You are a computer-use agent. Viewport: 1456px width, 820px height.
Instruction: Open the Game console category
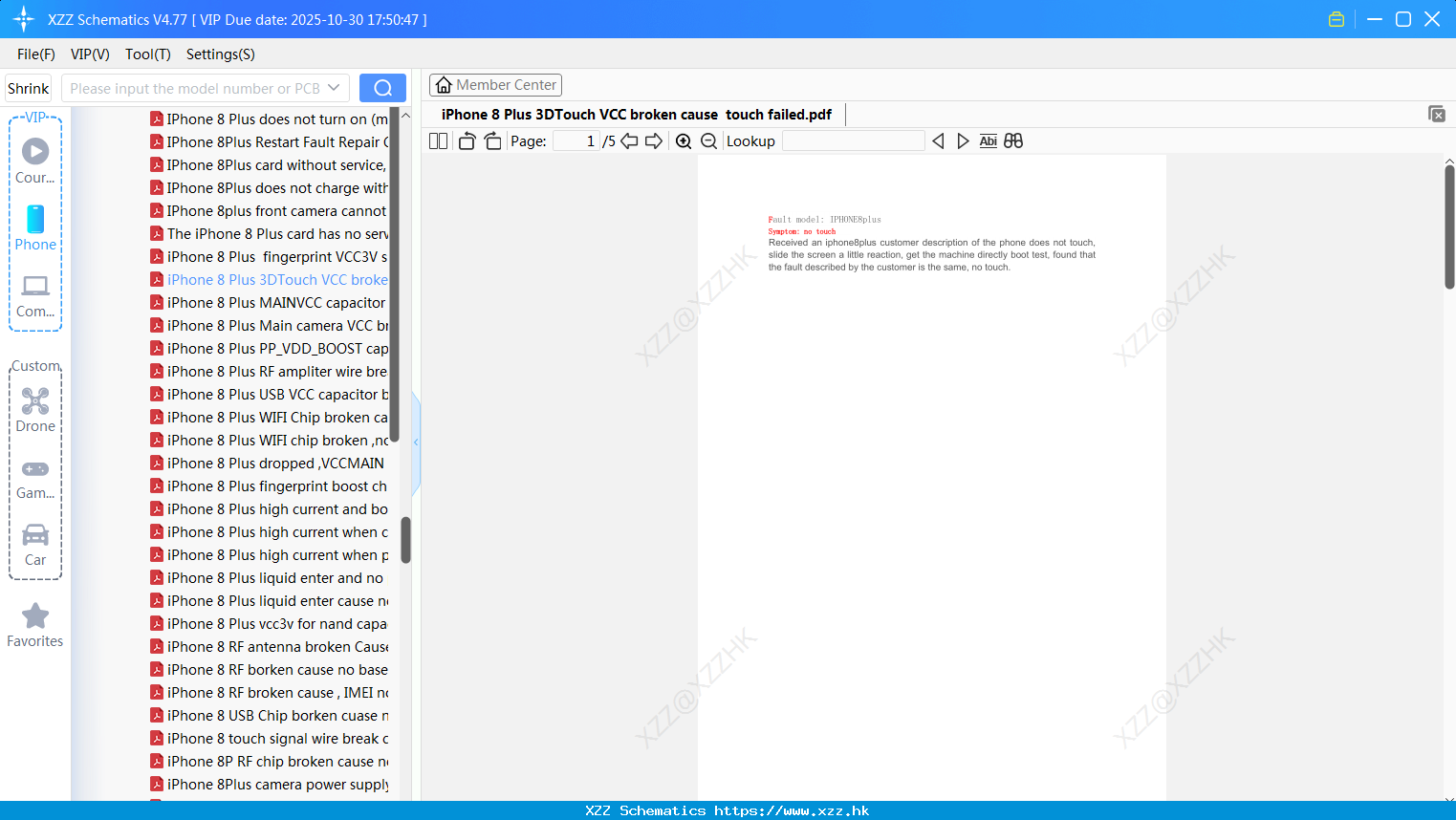(35, 479)
